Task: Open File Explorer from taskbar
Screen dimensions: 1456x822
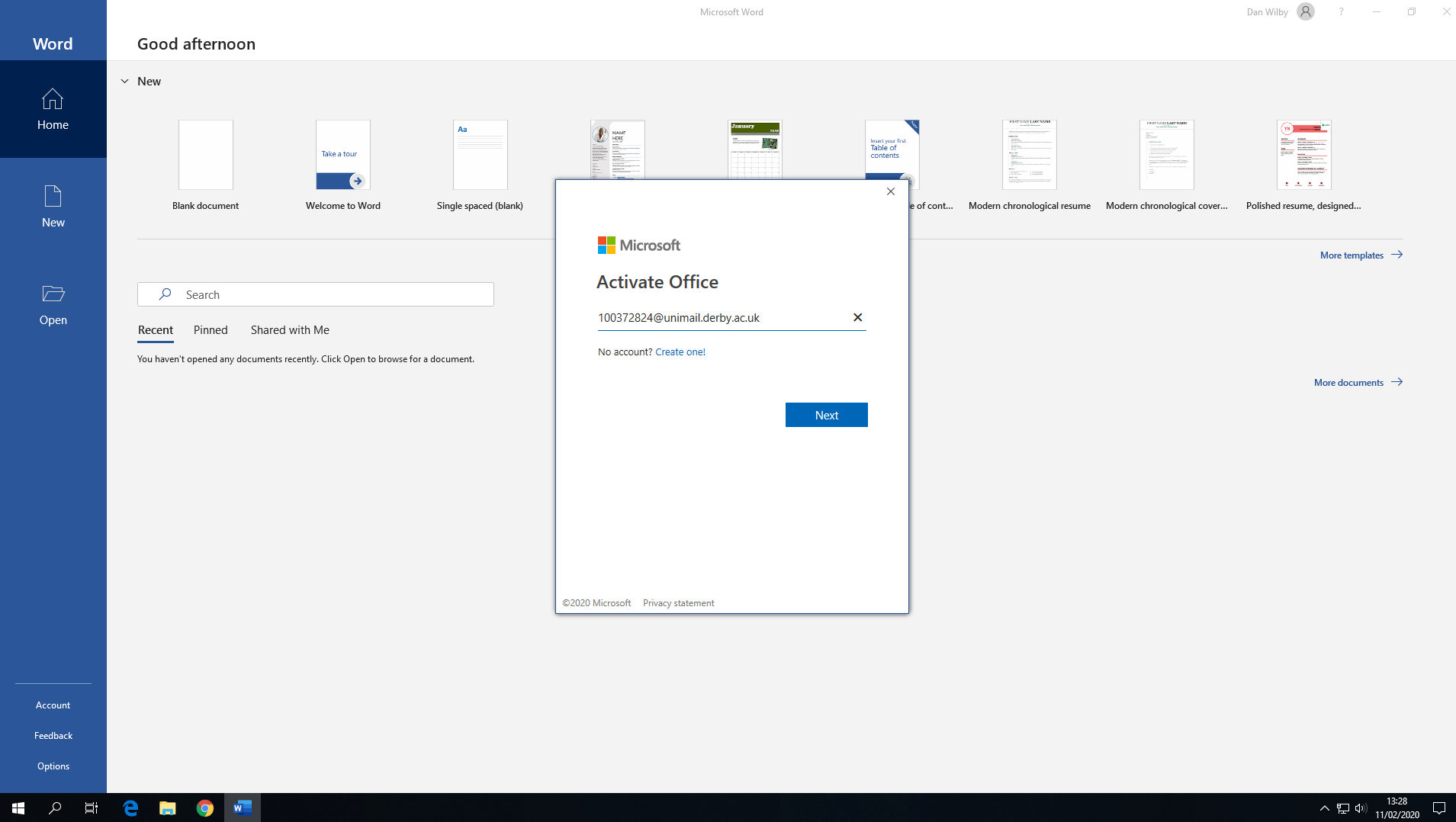Action: [x=167, y=808]
